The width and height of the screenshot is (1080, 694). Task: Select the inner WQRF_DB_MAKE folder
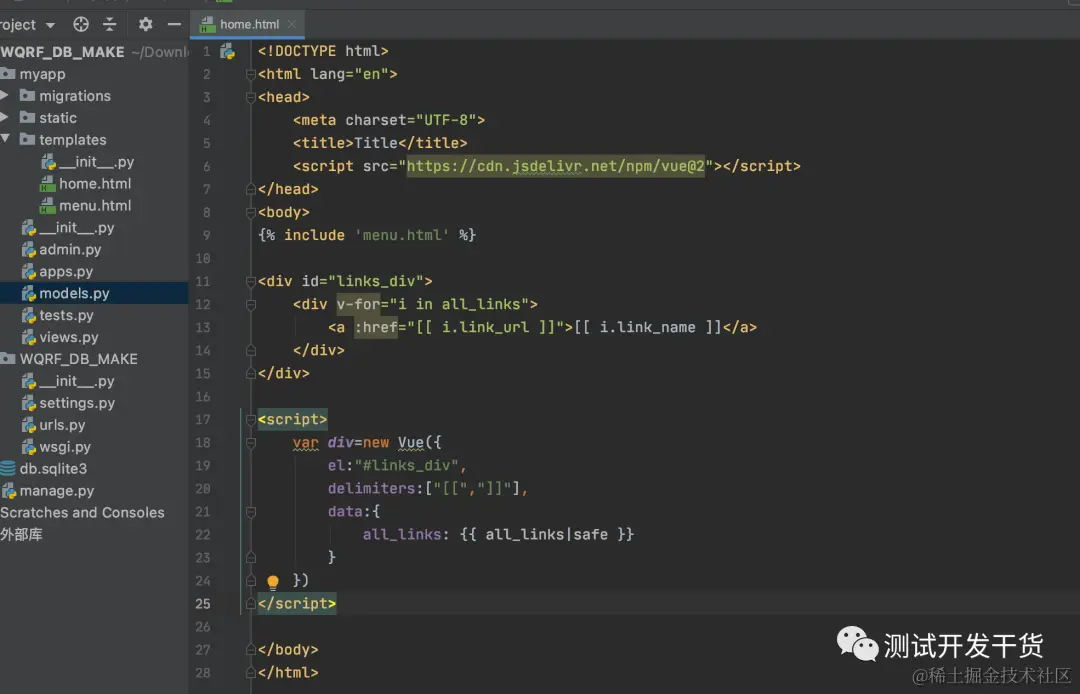pyautogui.click(x=79, y=359)
